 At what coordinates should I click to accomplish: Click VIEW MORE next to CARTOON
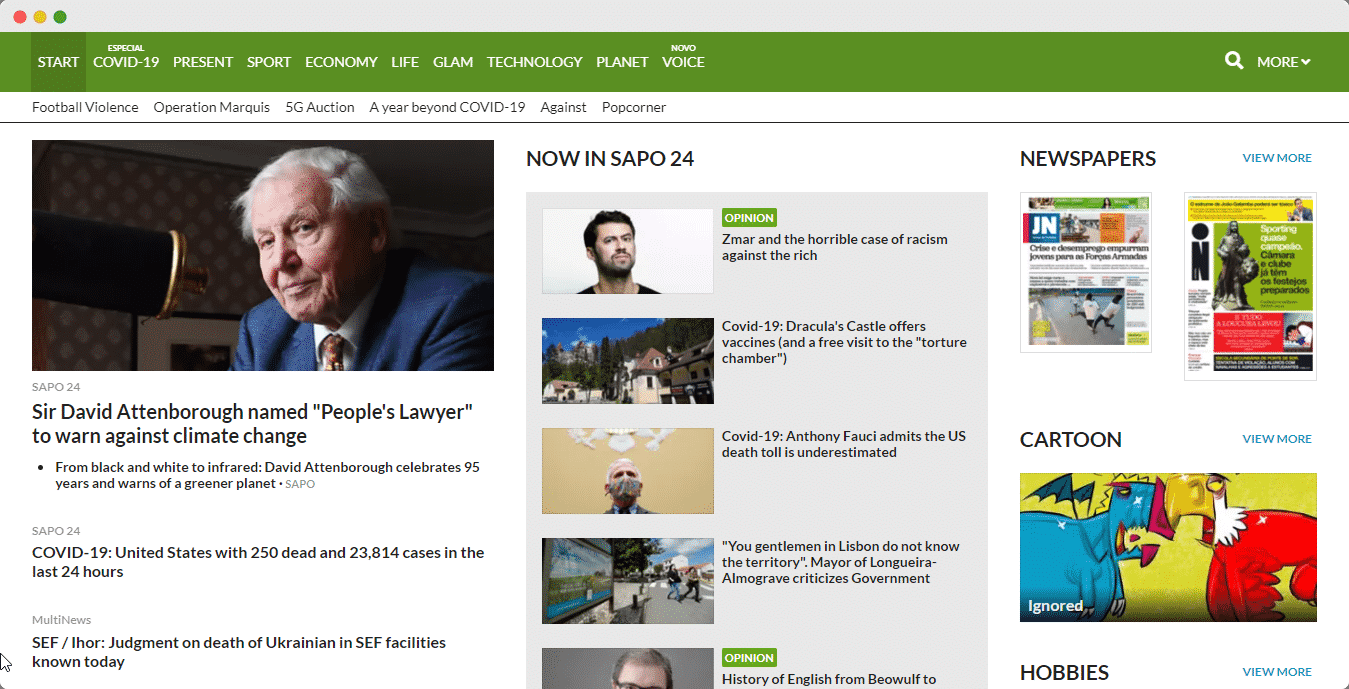pos(1277,439)
